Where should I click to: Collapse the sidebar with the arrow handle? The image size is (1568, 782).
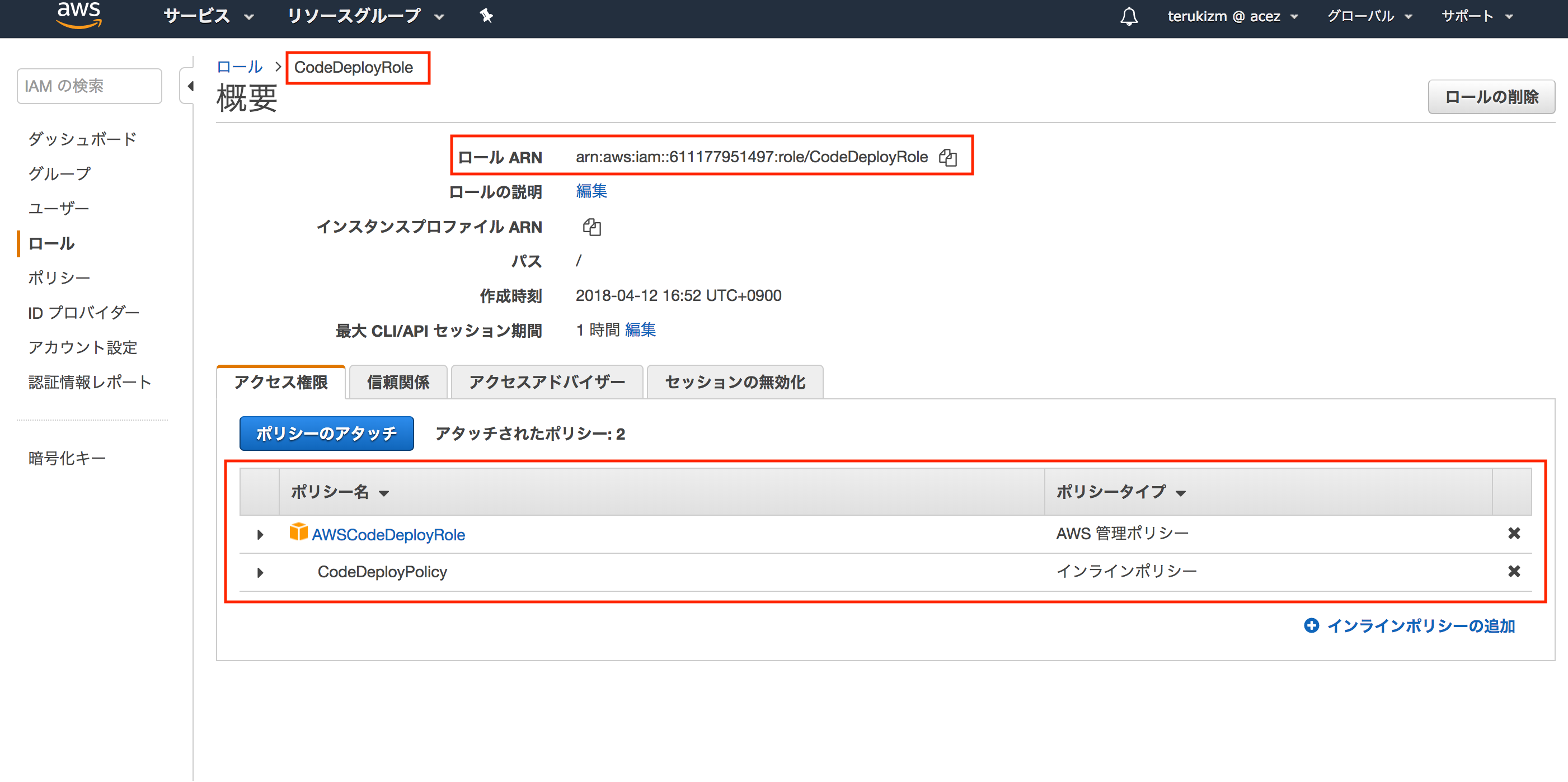point(190,86)
